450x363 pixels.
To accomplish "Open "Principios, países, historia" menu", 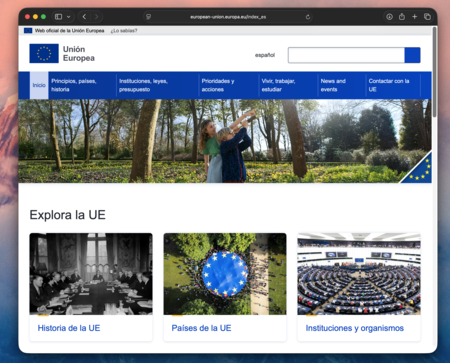I will click(x=74, y=85).
